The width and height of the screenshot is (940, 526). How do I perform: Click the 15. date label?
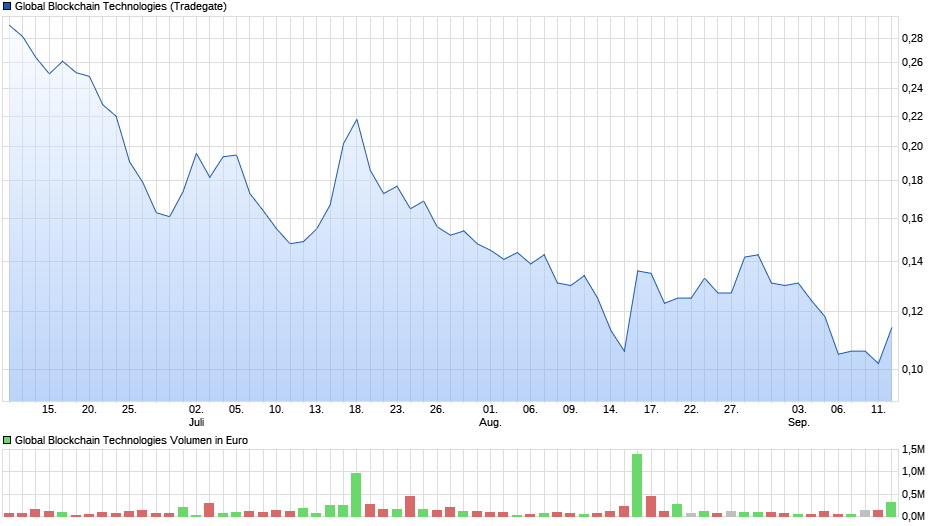point(49,410)
